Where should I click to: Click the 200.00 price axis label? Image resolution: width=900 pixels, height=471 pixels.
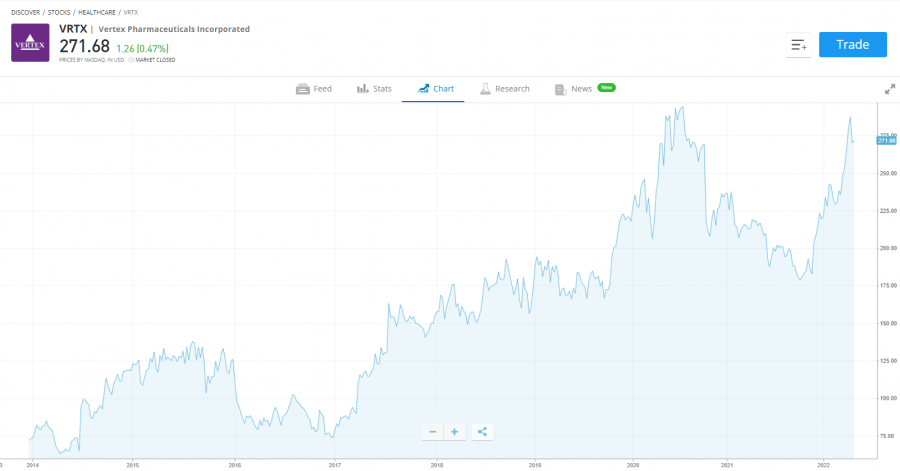click(888, 248)
